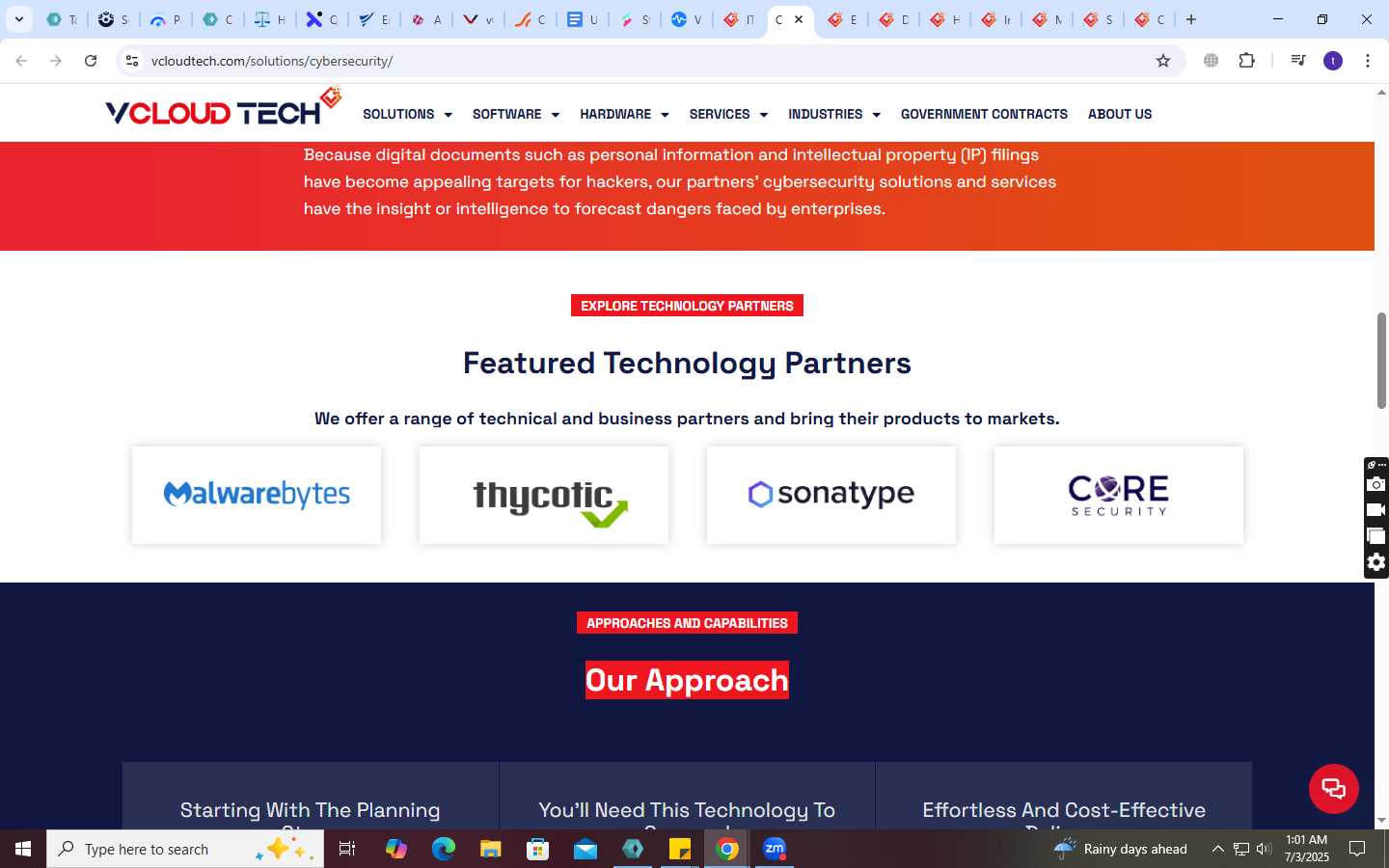Viewport: 1389px width, 868px height.
Task: Open the volume control in system tray
Action: 1264,849
